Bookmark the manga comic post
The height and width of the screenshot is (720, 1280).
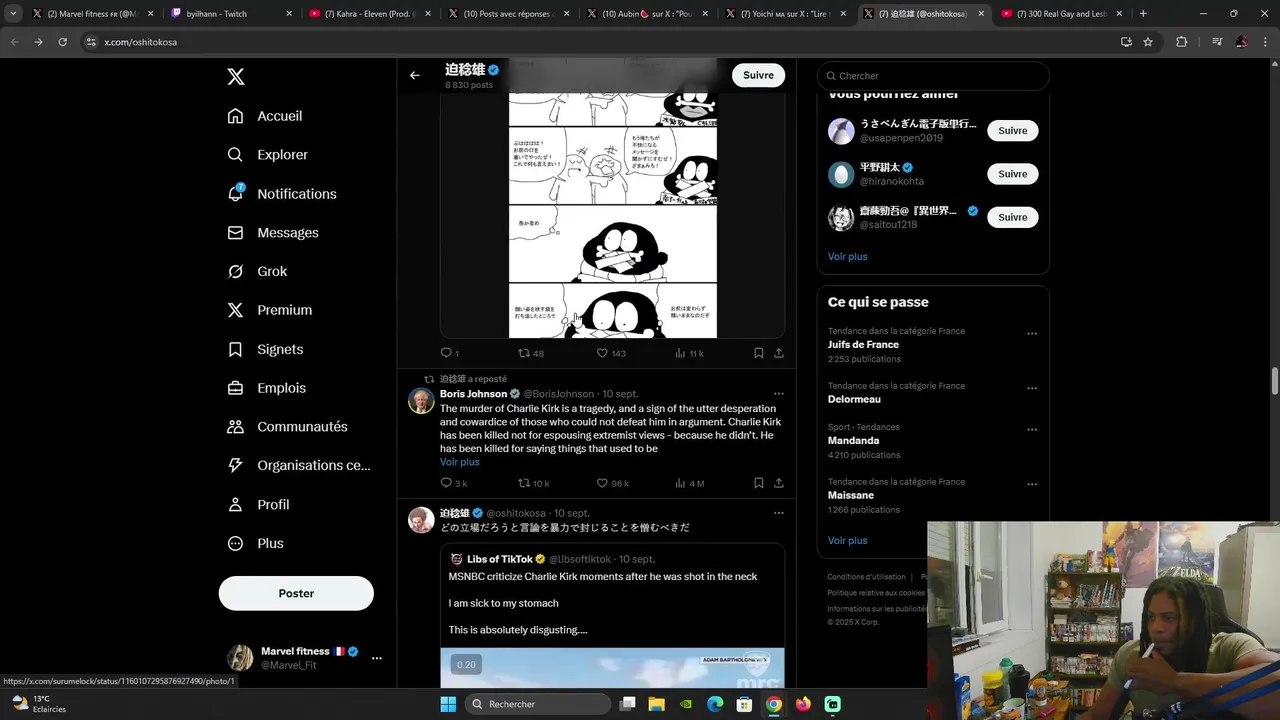[x=758, y=353]
